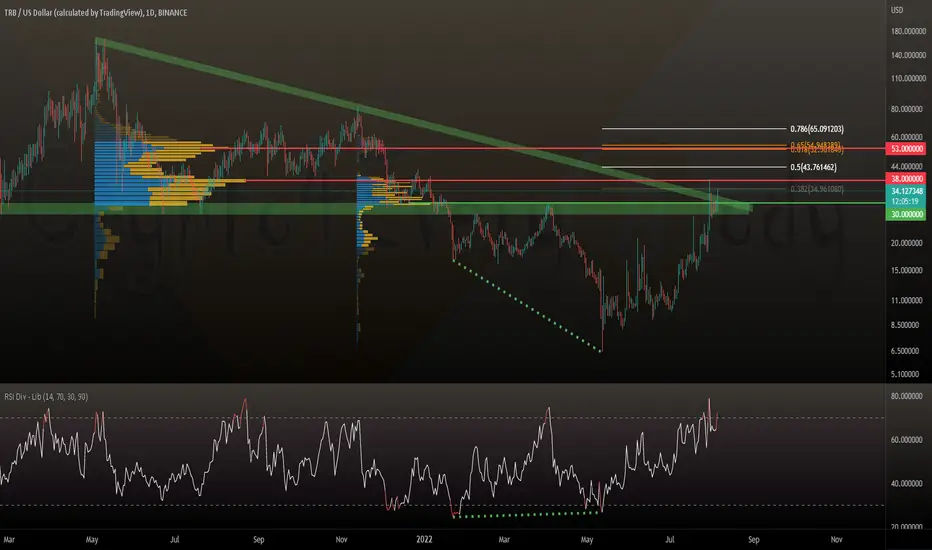Click the 40.000000 value on the RSI axis
The height and width of the screenshot is (550, 932).
[x=908, y=483]
